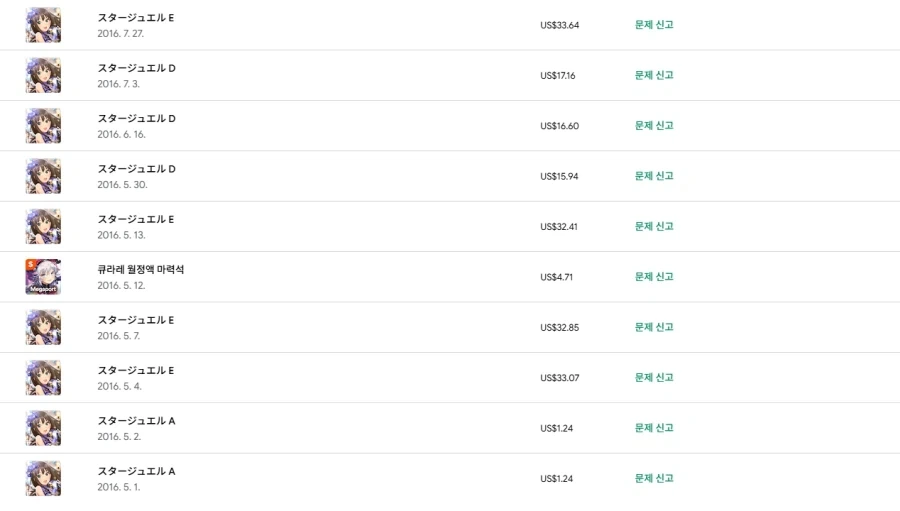Click the US$32.85 price on the 2016. 5. 7. row
Screen dimensions: 900x511
pos(560,327)
